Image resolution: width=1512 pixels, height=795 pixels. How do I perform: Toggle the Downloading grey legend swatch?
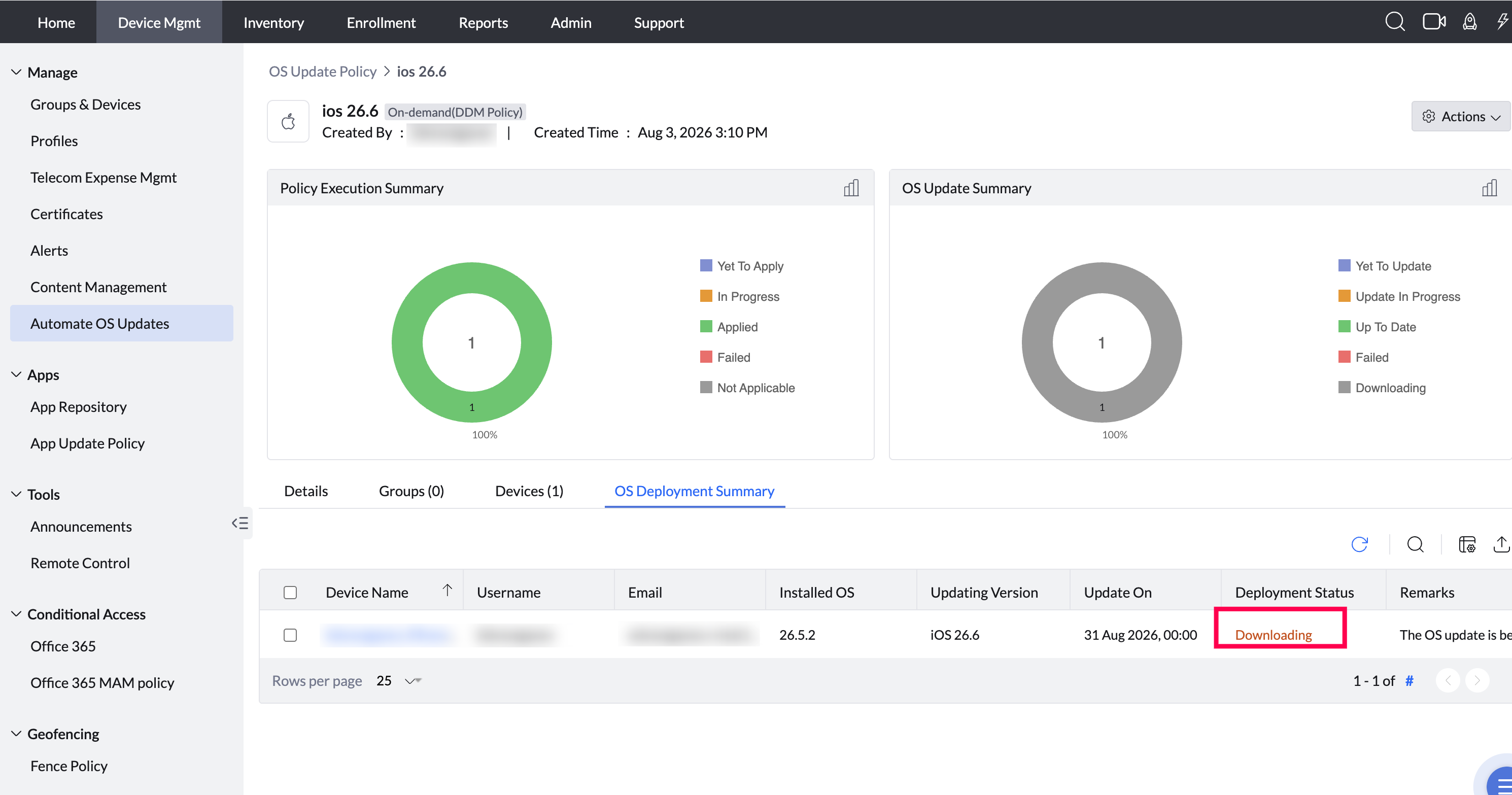click(1344, 387)
